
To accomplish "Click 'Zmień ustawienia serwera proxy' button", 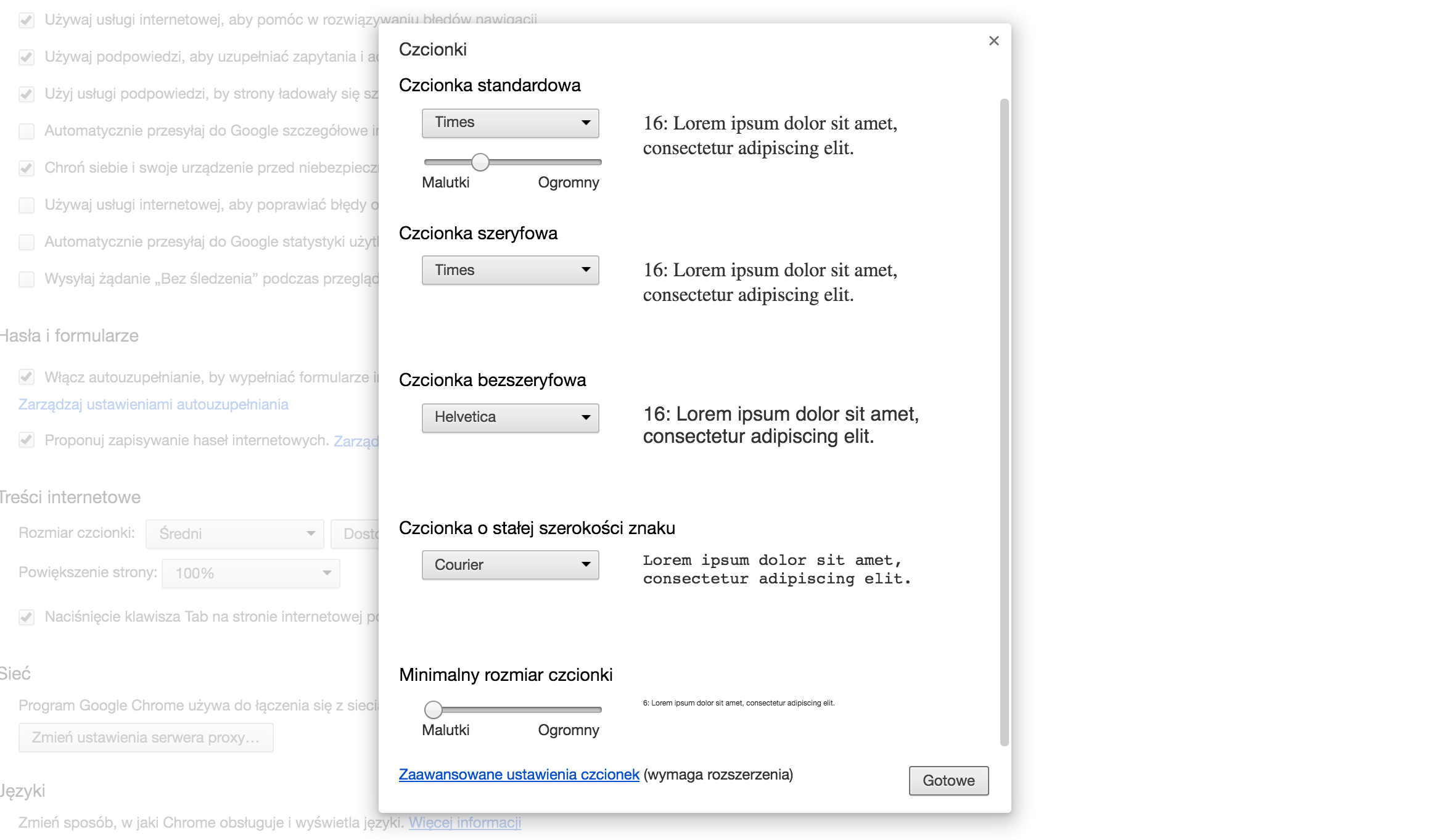I will 146,738.
